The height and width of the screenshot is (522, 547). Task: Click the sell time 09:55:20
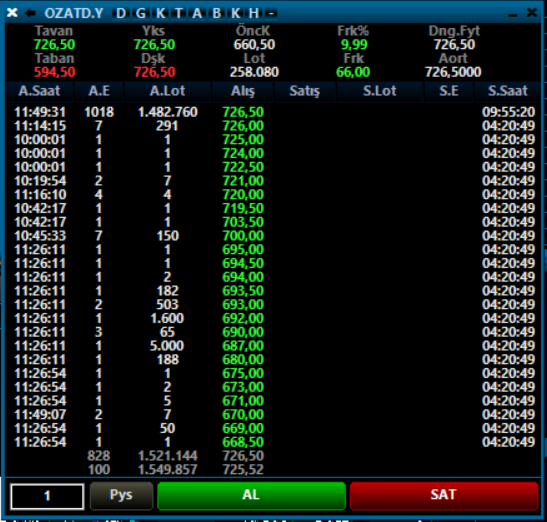pyautogui.click(x=509, y=112)
